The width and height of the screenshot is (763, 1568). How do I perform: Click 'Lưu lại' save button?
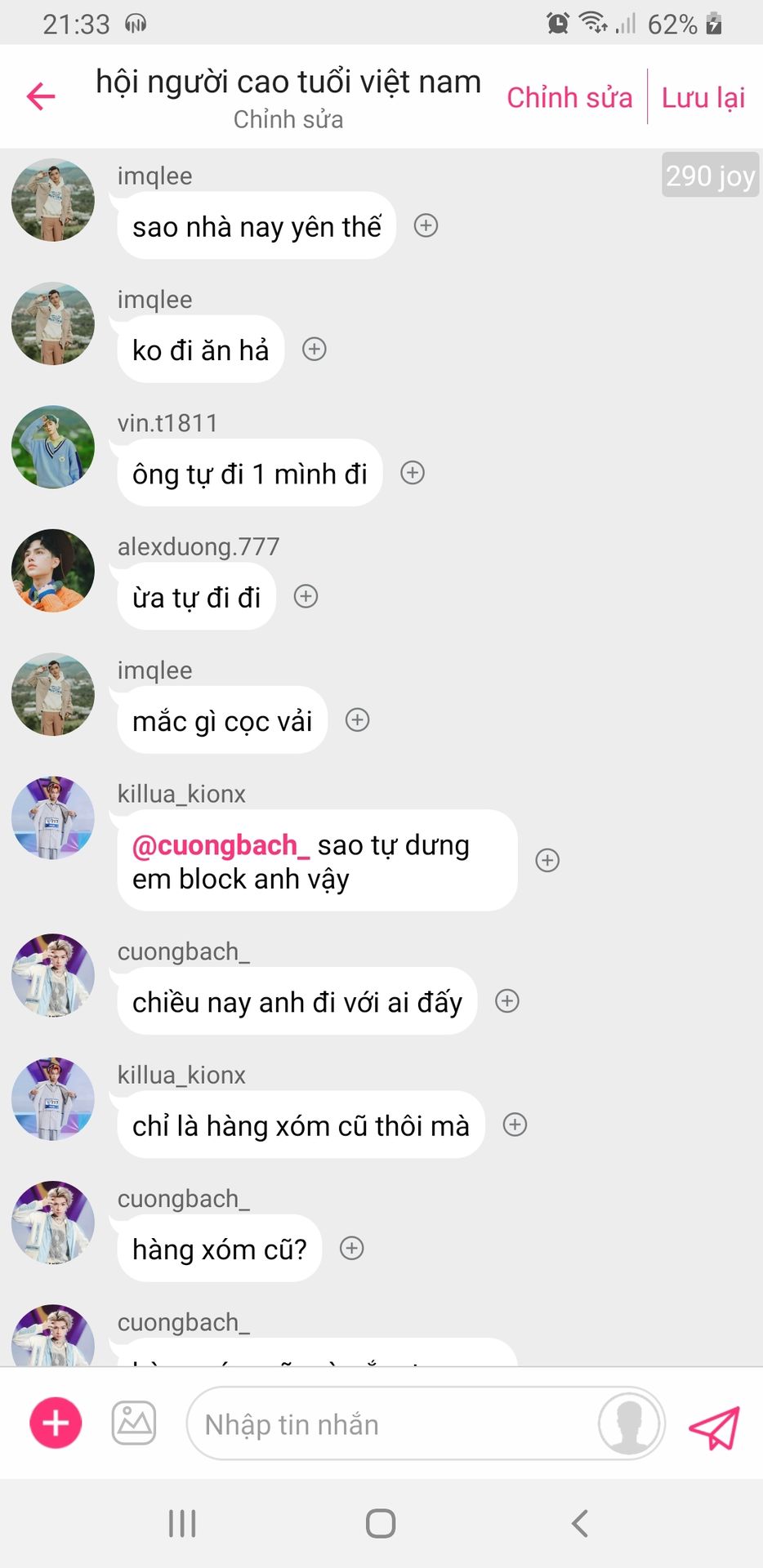click(x=703, y=97)
